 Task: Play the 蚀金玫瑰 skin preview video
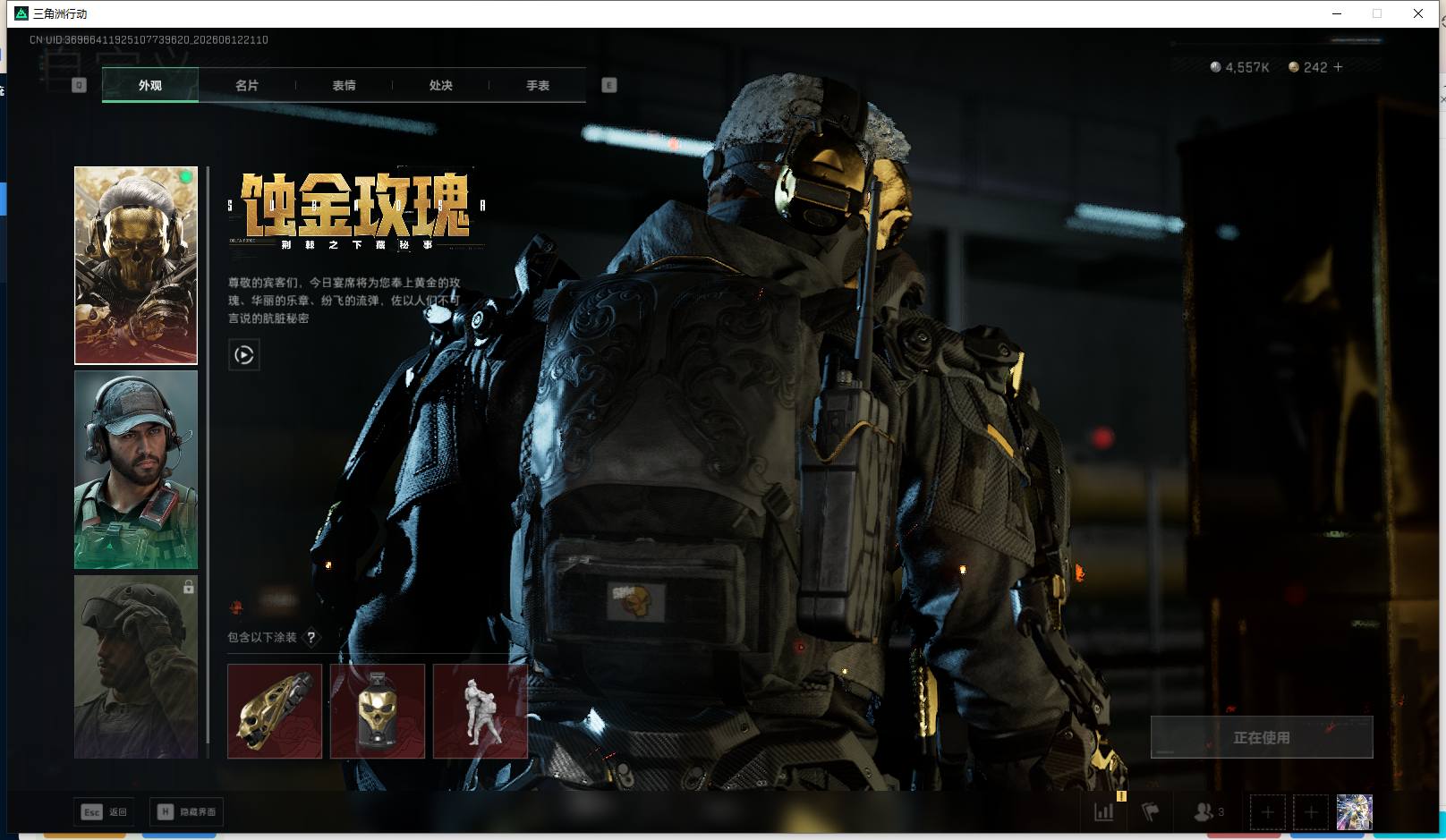(x=243, y=355)
